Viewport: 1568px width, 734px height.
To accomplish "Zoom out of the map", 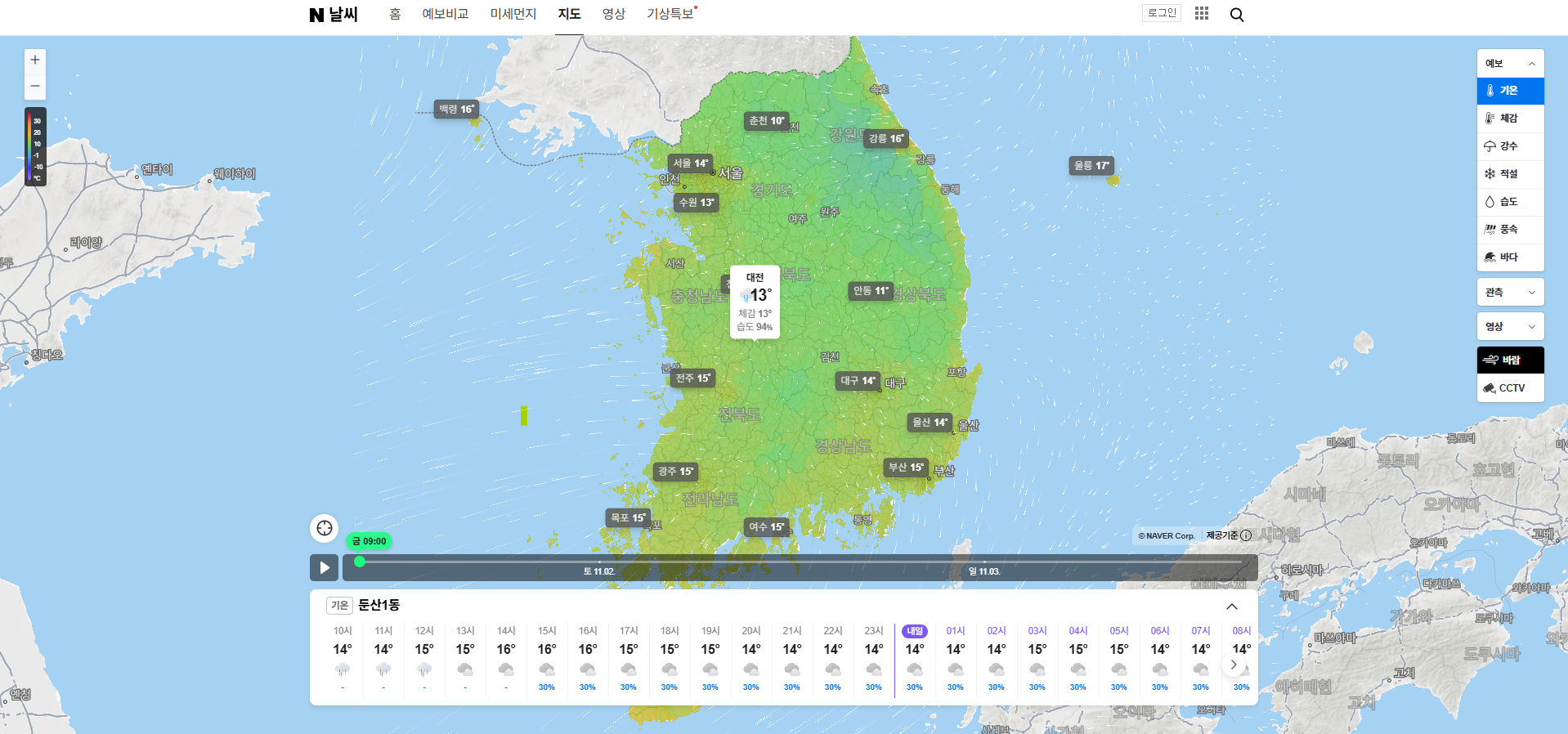I will [x=35, y=86].
